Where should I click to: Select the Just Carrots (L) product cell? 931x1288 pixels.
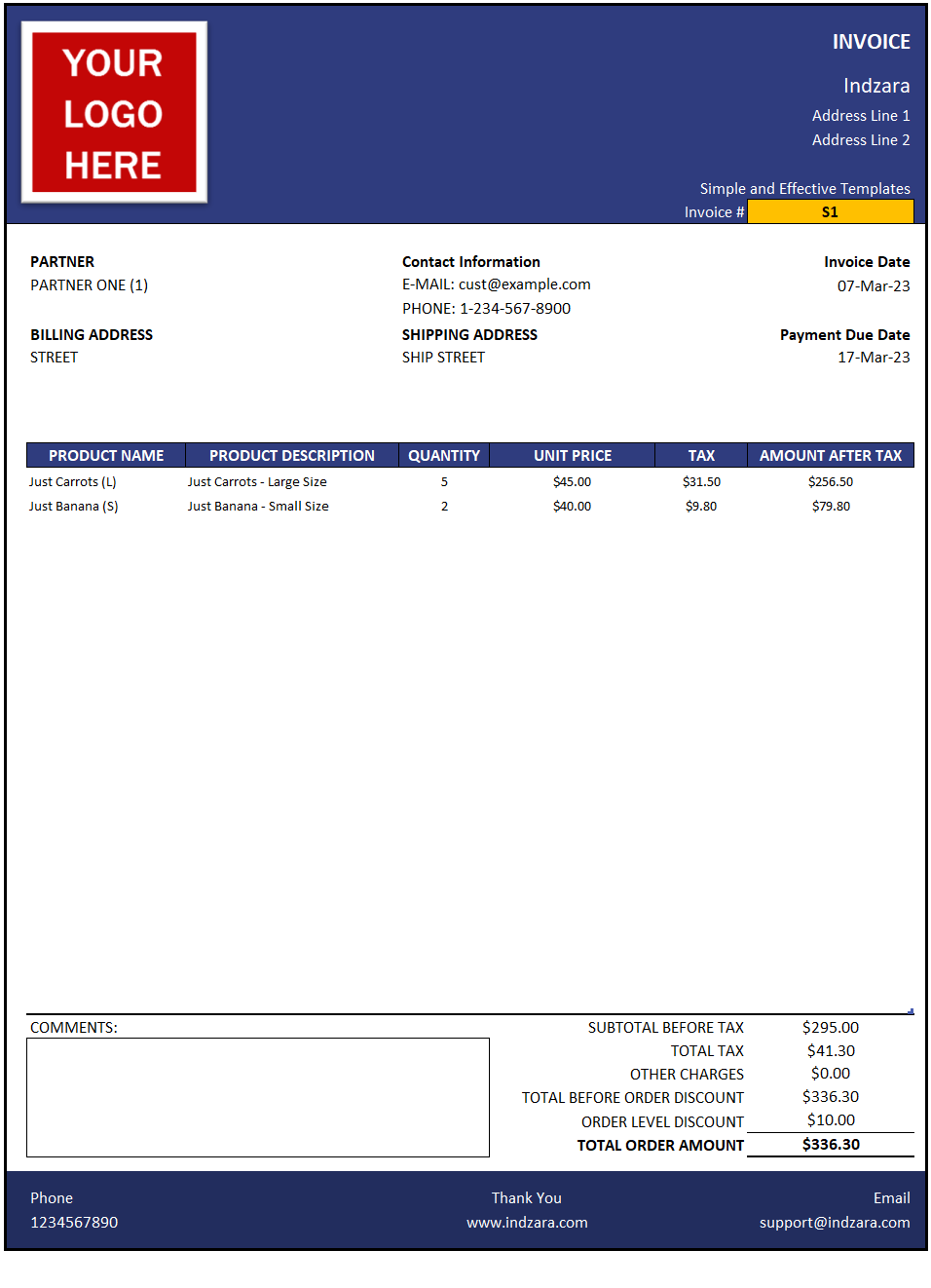(73, 481)
